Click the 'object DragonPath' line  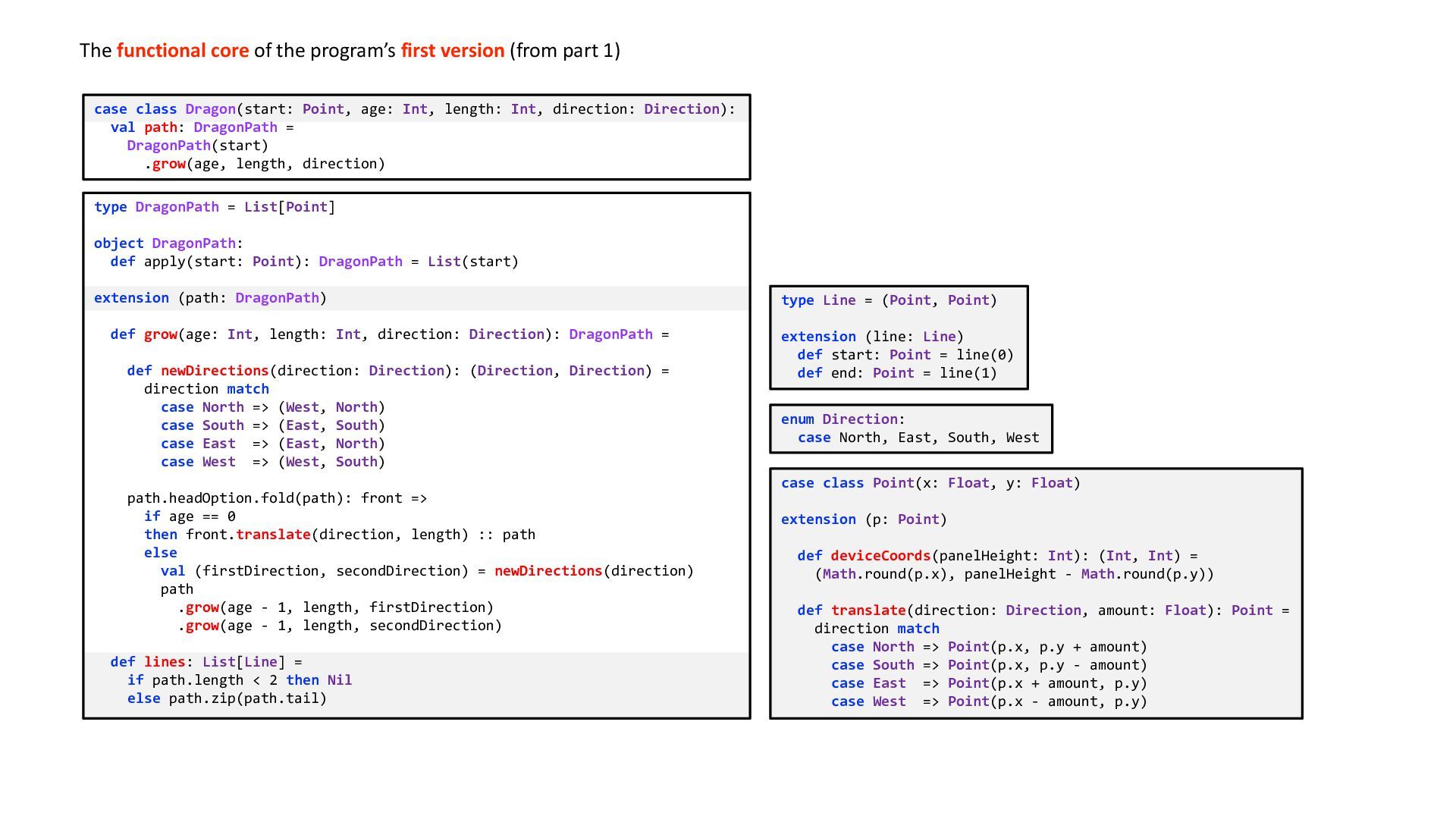pyautogui.click(x=168, y=243)
